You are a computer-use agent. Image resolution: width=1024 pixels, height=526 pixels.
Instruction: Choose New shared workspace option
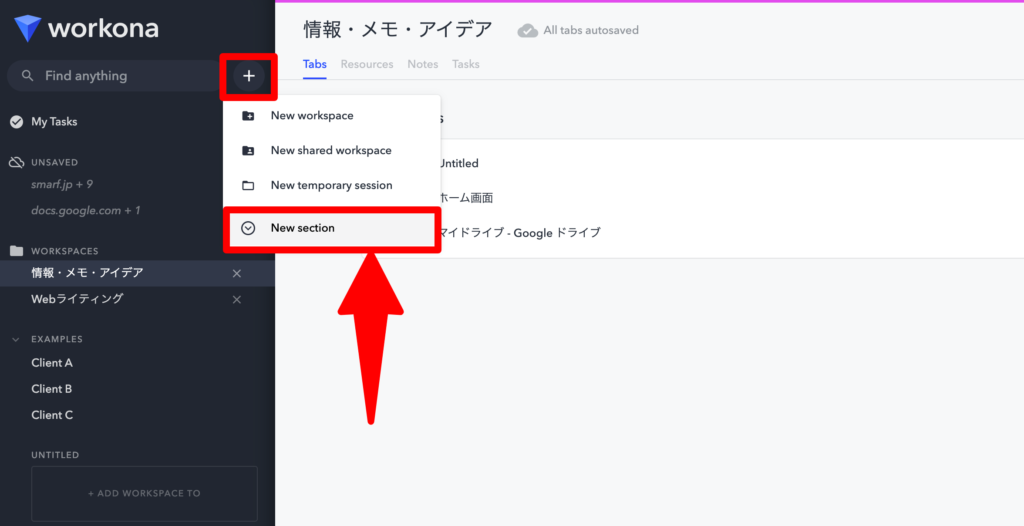click(332, 150)
